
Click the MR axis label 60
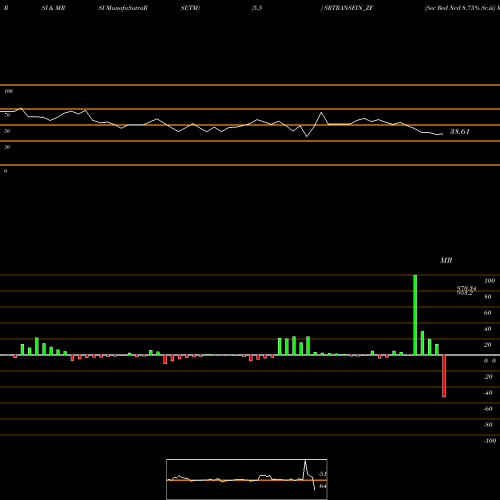[488, 313]
